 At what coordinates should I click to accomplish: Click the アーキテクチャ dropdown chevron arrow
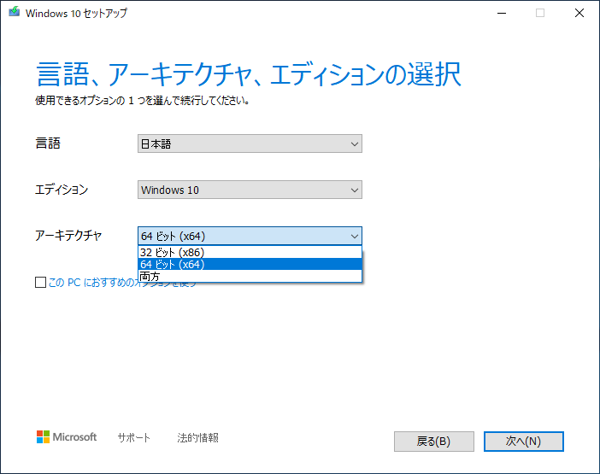[354, 236]
